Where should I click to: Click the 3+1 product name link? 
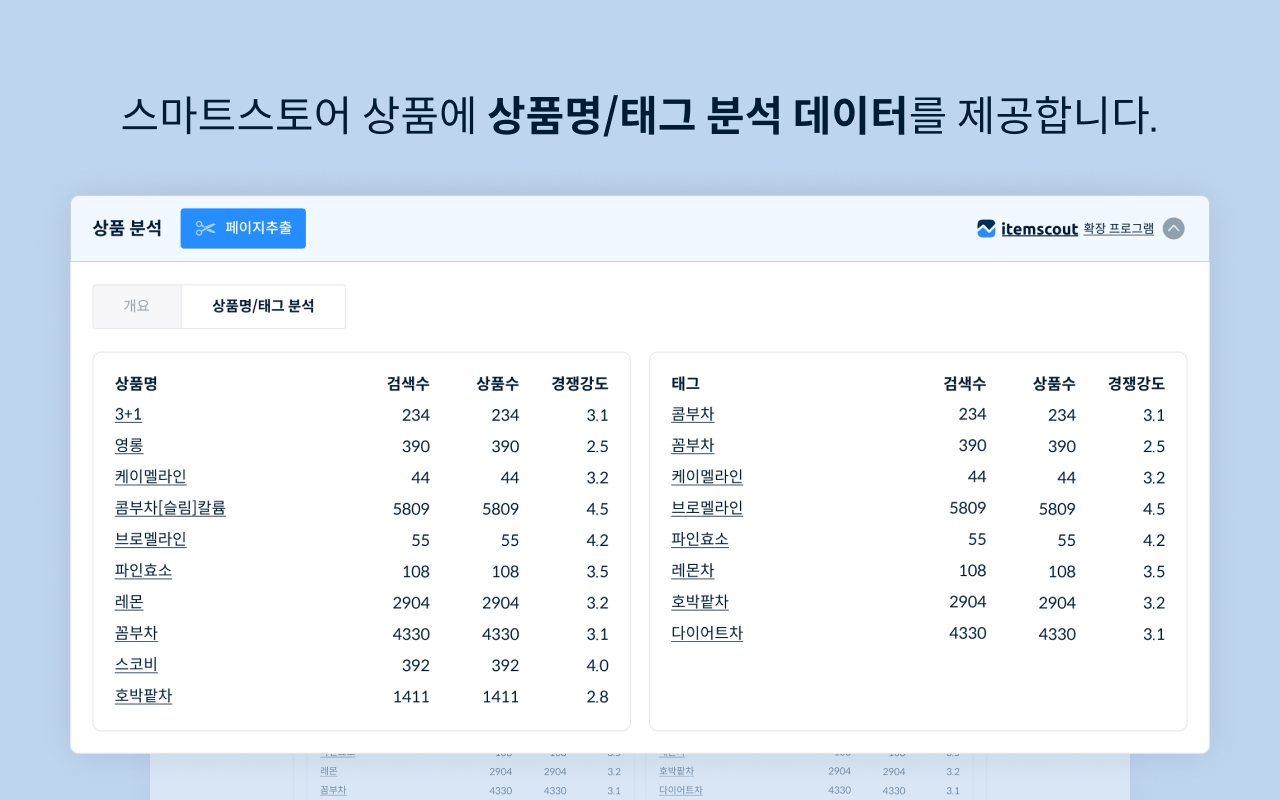coord(128,414)
